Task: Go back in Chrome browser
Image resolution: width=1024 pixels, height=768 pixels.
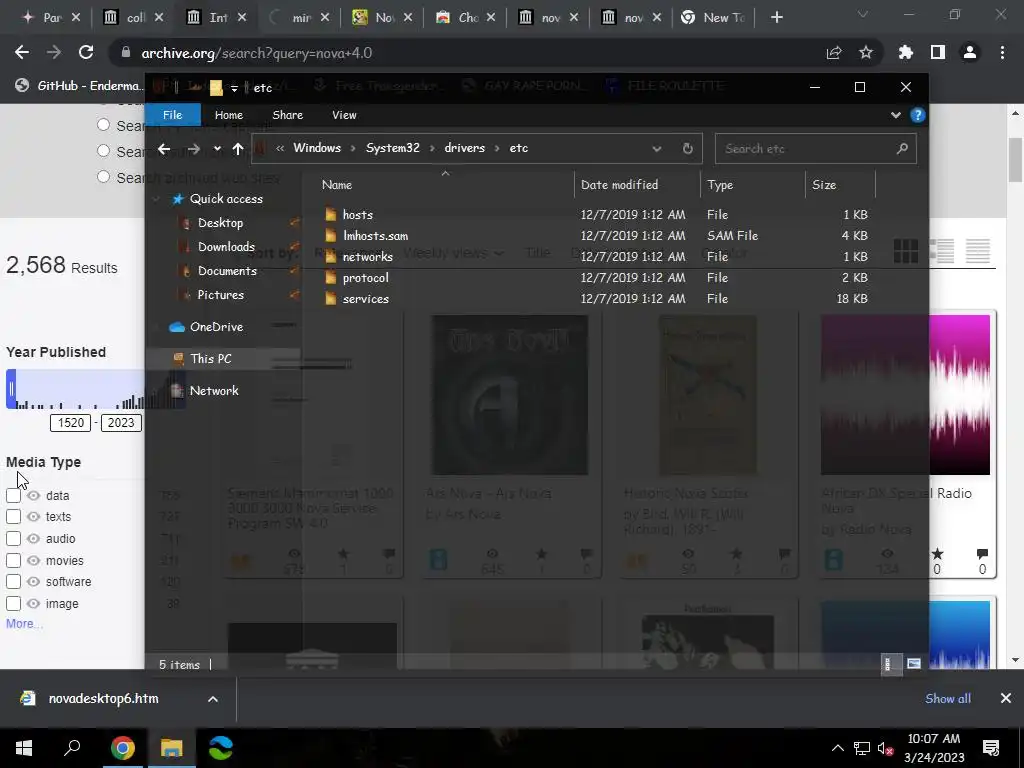Action: [22, 53]
